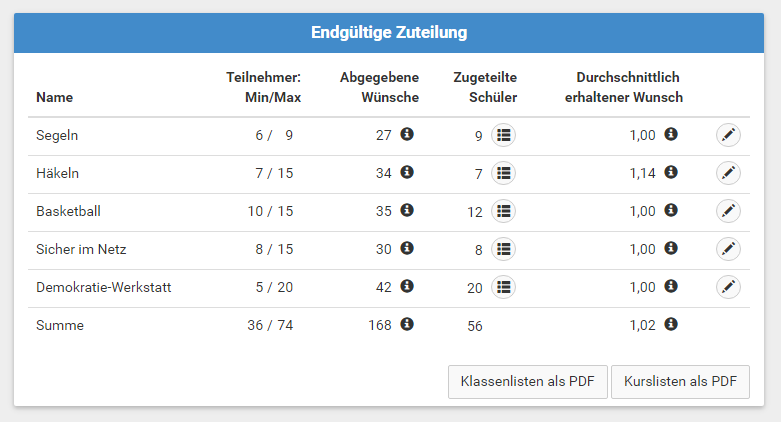Click info icon beside Basketball's 35 wishes
This screenshot has height=422, width=781.
click(407, 210)
